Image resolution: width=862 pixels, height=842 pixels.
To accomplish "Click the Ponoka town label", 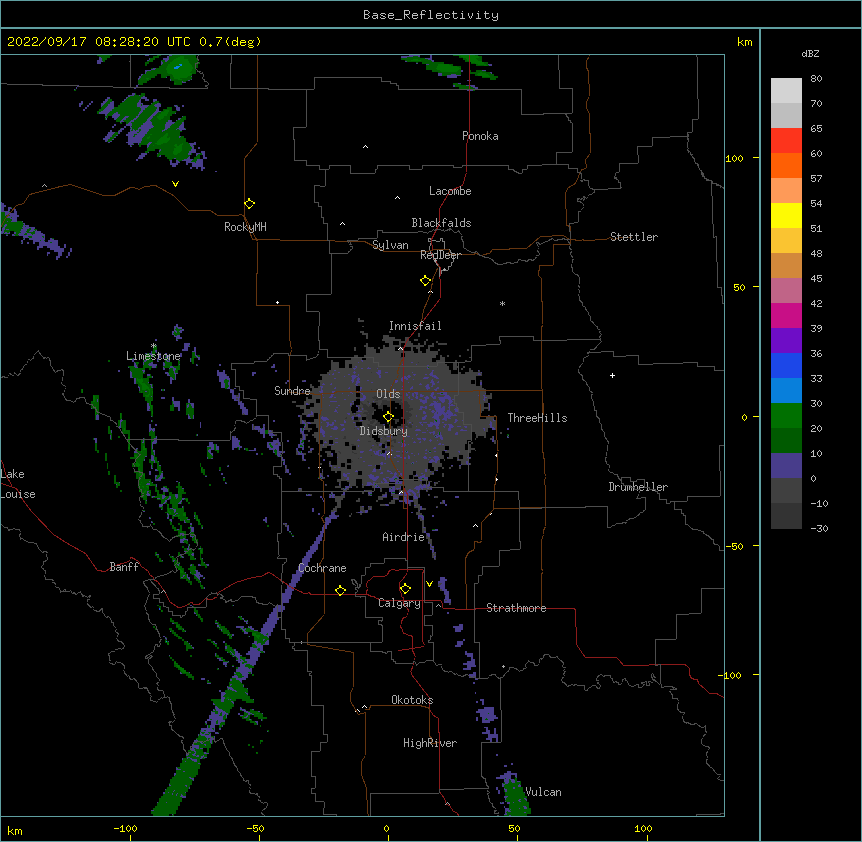I will [x=480, y=136].
